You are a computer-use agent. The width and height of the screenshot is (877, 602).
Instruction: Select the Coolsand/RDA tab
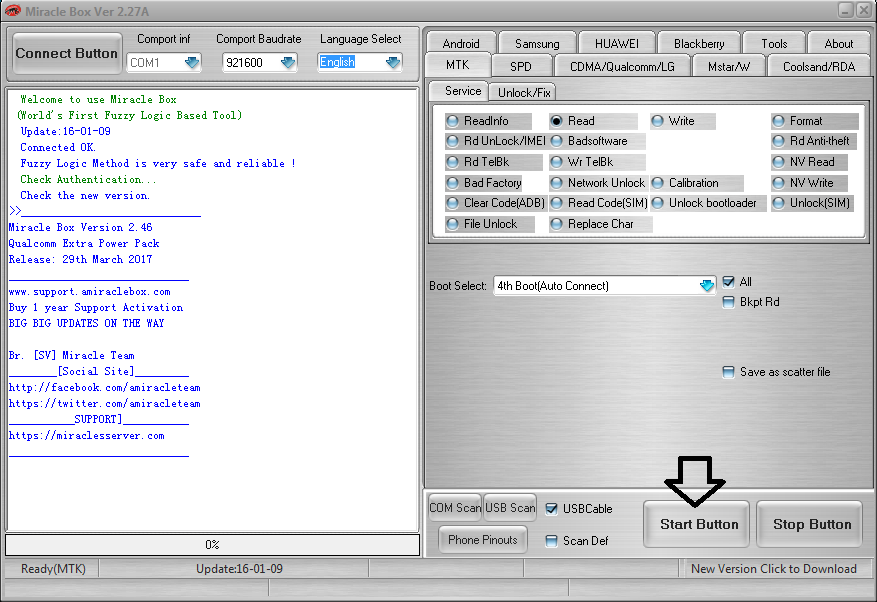click(x=819, y=67)
